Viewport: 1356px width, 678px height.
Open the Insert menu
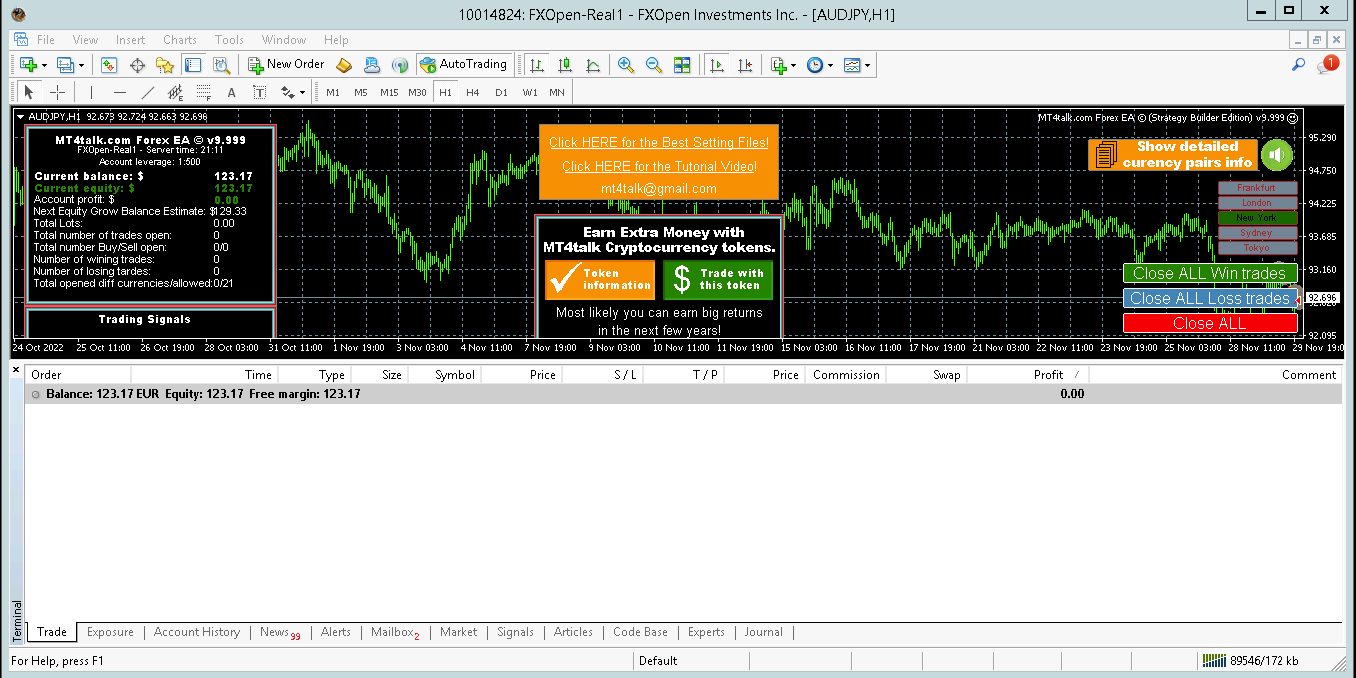pos(131,40)
